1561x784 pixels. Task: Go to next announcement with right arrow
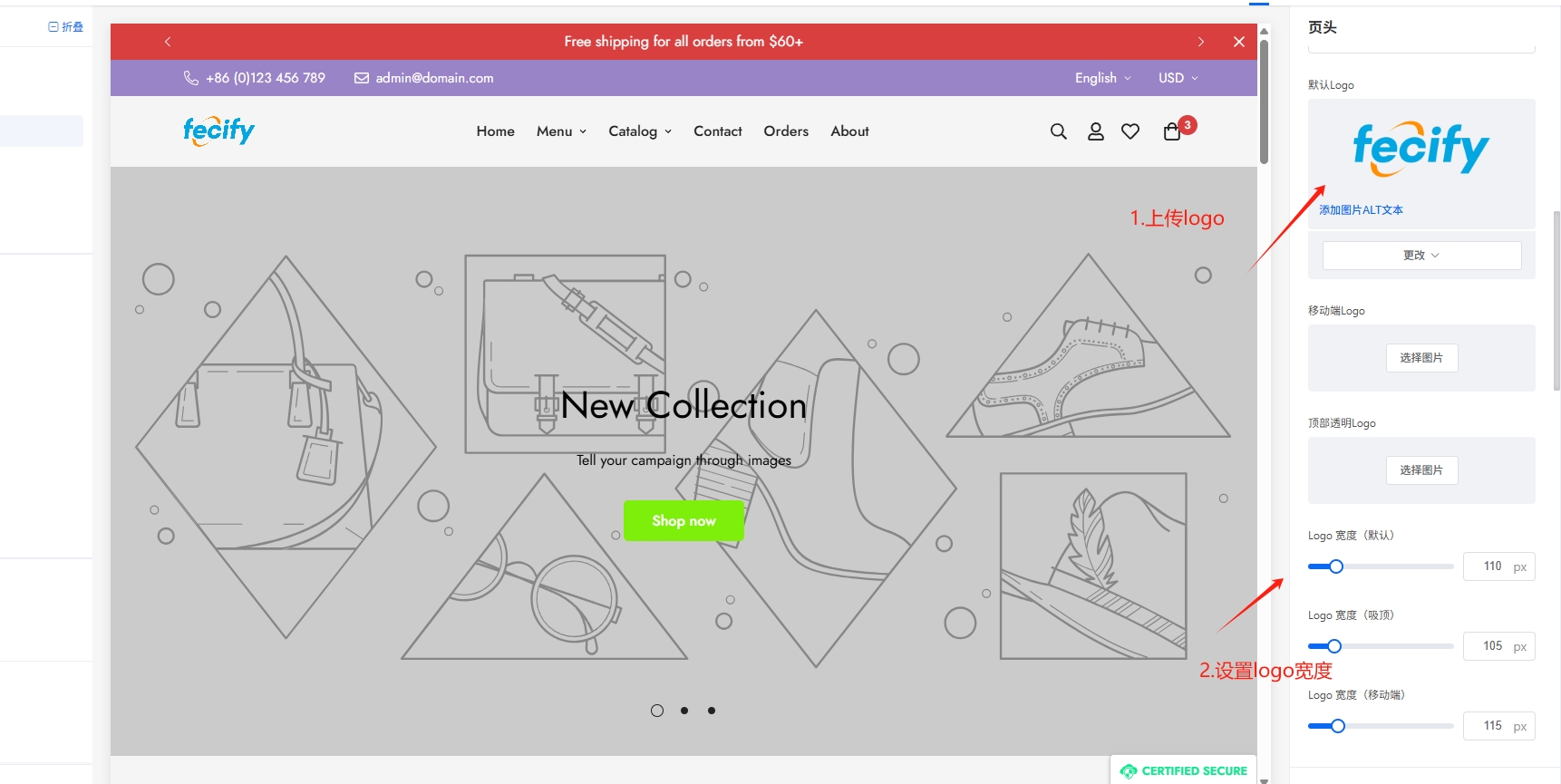point(1200,42)
